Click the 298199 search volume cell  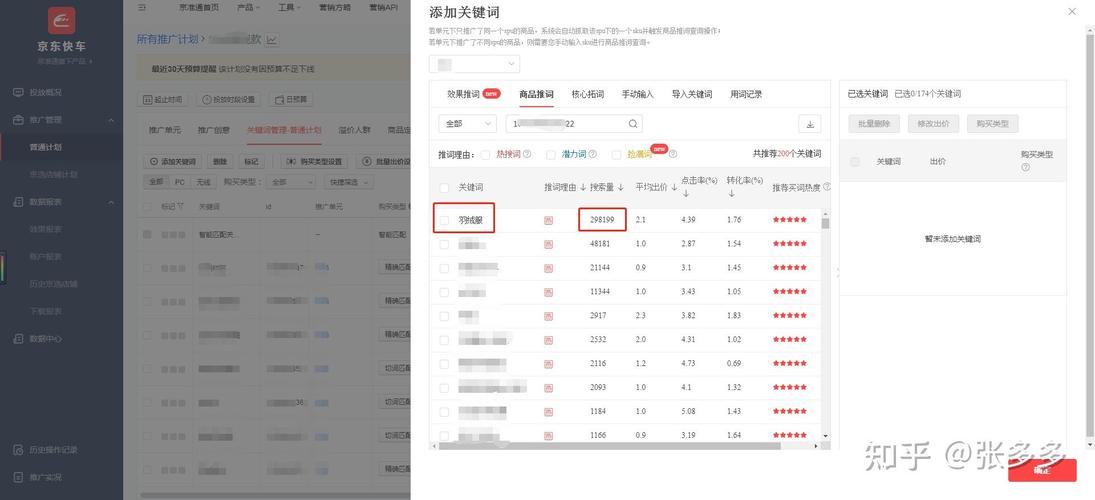602,220
